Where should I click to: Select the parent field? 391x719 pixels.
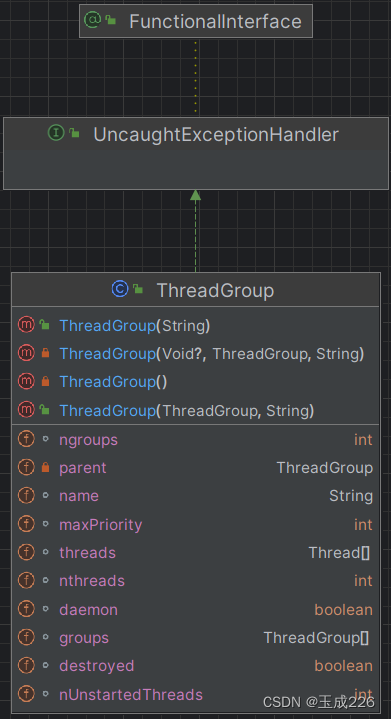196,468
